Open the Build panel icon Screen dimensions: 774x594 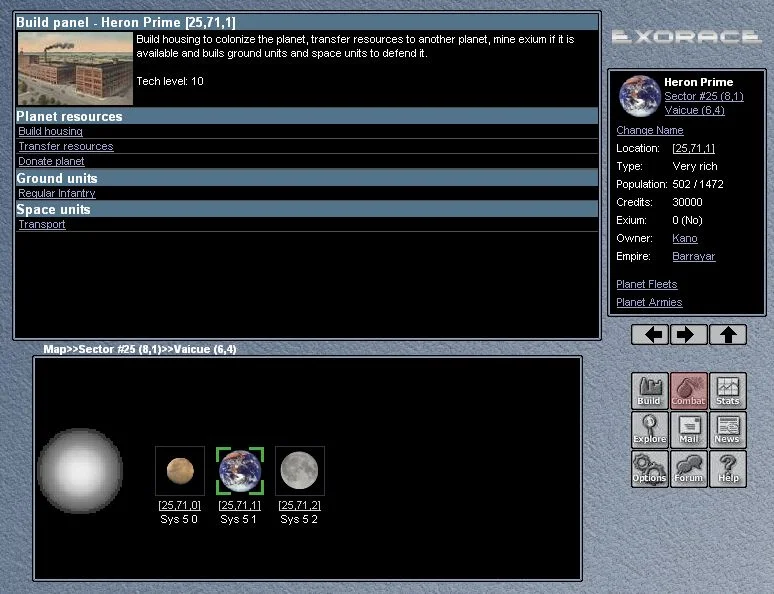click(649, 391)
